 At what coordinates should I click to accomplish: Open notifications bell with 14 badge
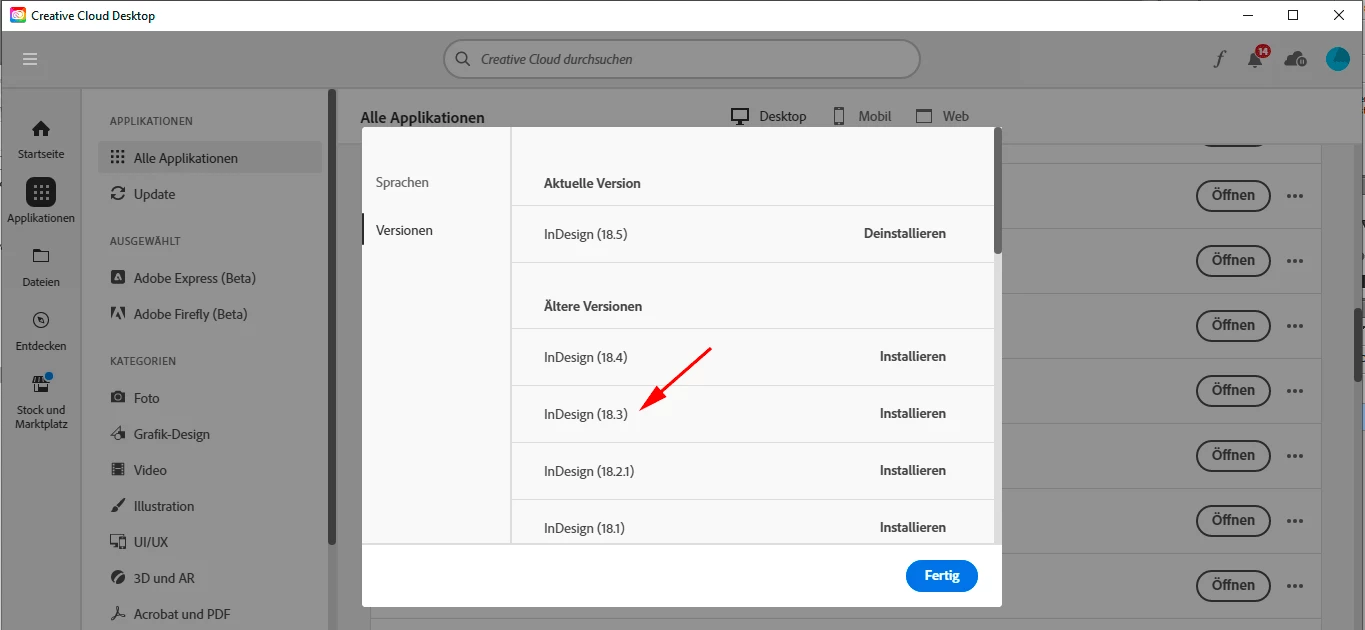[x=1257, y=57]
